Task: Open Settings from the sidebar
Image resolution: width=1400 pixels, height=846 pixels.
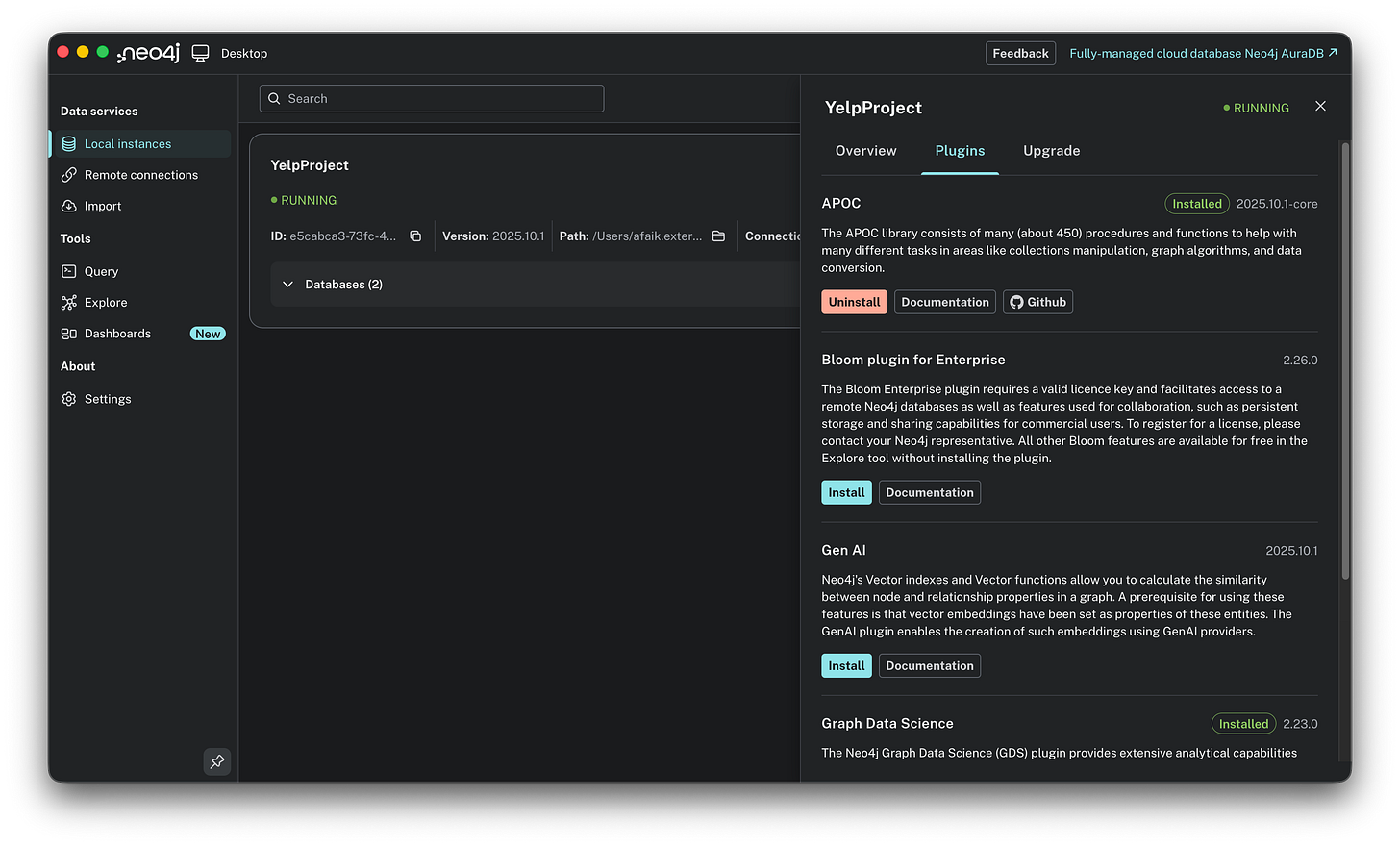Action: [107, 398]
